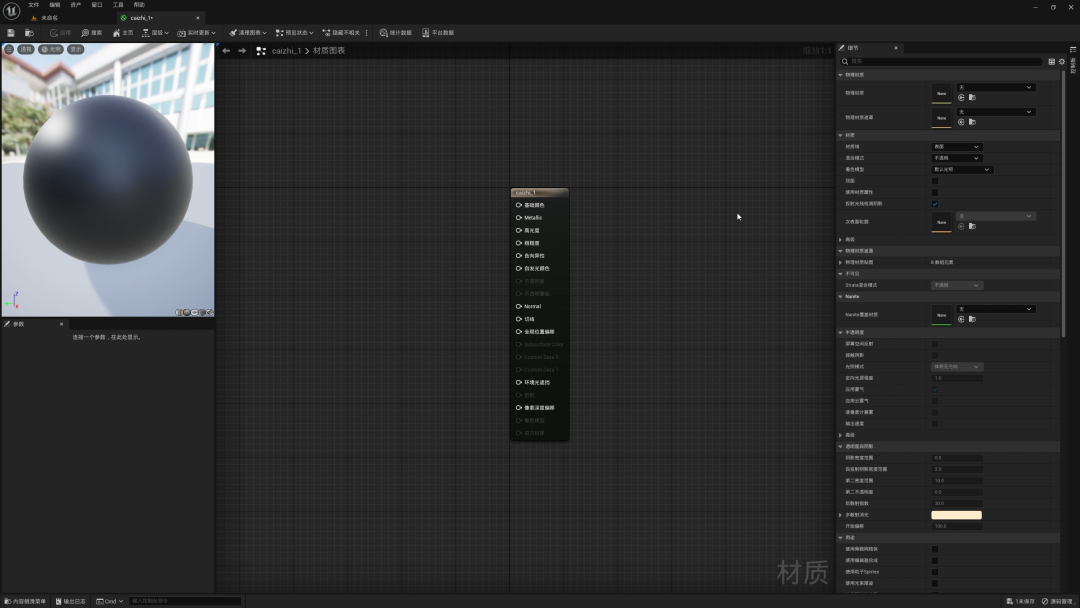Close the details (细节) panel tab
Image resolution: width=1080 pixels, height=608 pixels.
895,48
